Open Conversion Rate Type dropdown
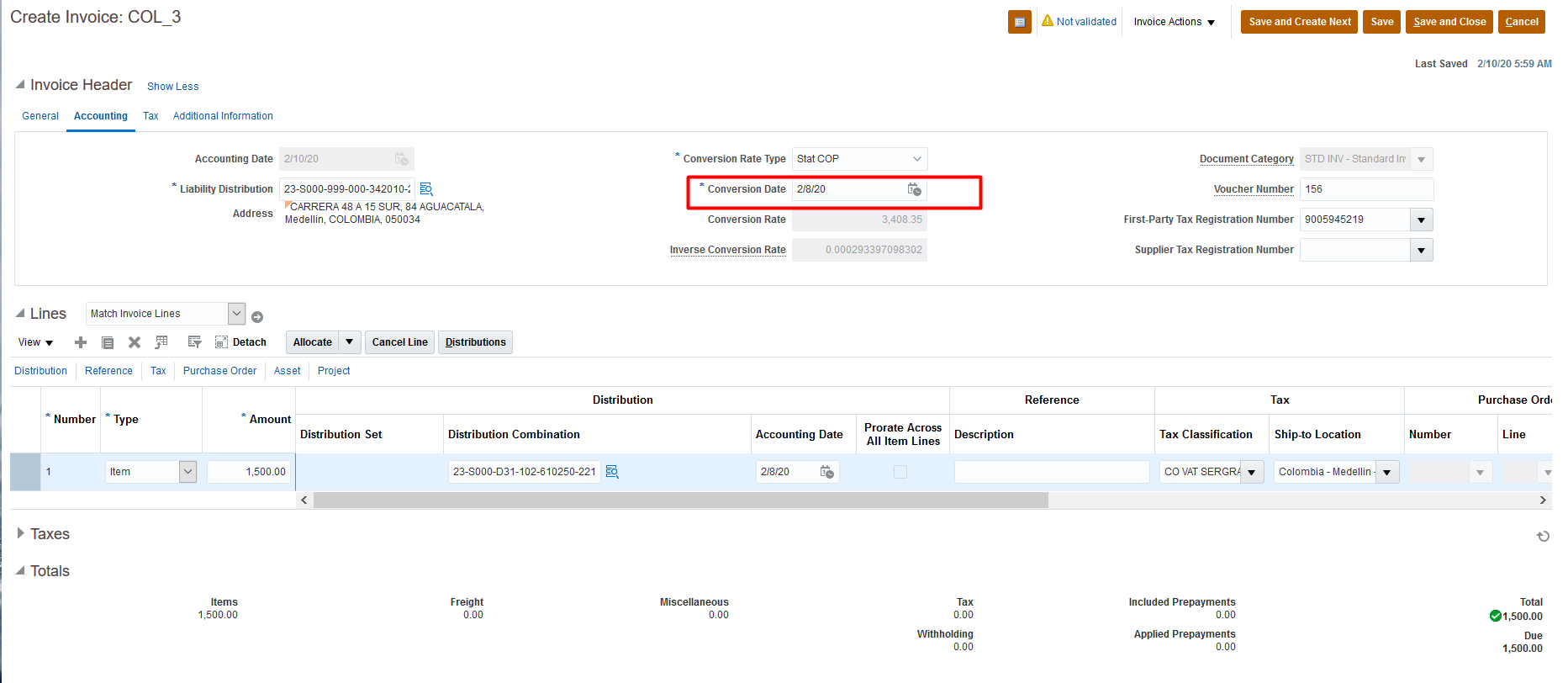The image size is (1568, 683). [916, 159]
